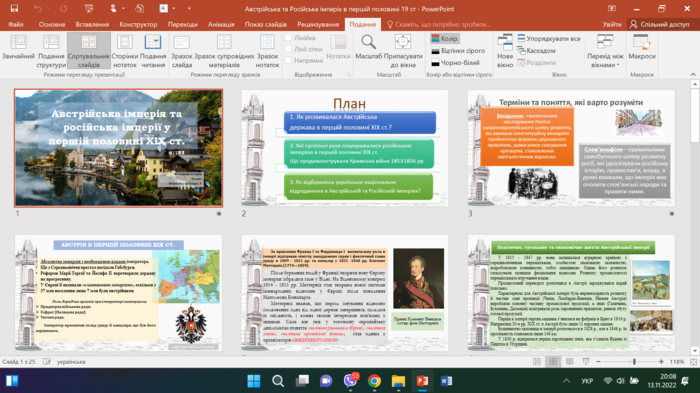Image resolution: width=700 pixels, height=393 pixels.
Task: Open the Zoom dialog (Масштаб)
Action: pyautogui.click(x=368, y=47)
